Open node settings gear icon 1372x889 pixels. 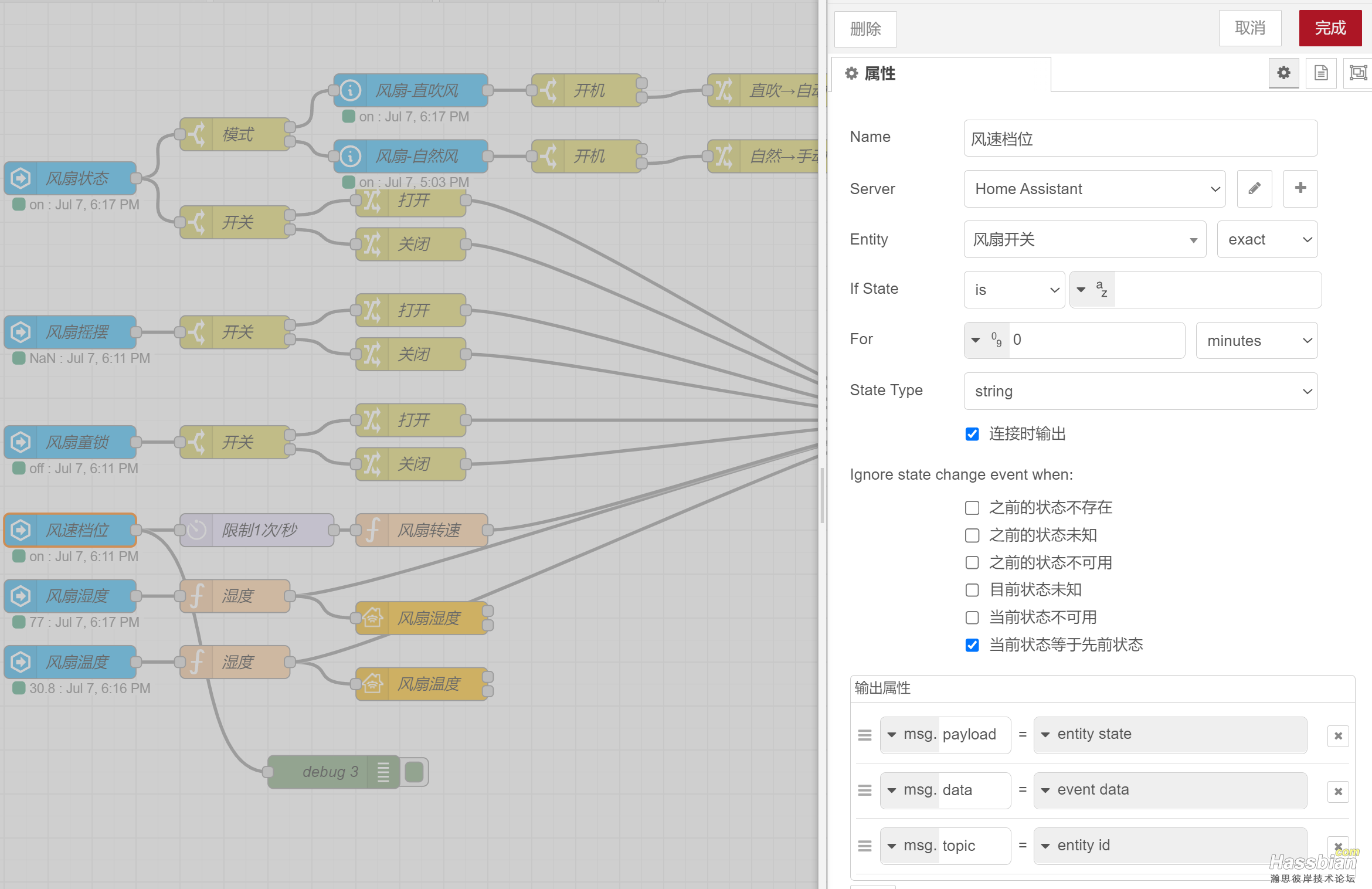click(1283, 73)
